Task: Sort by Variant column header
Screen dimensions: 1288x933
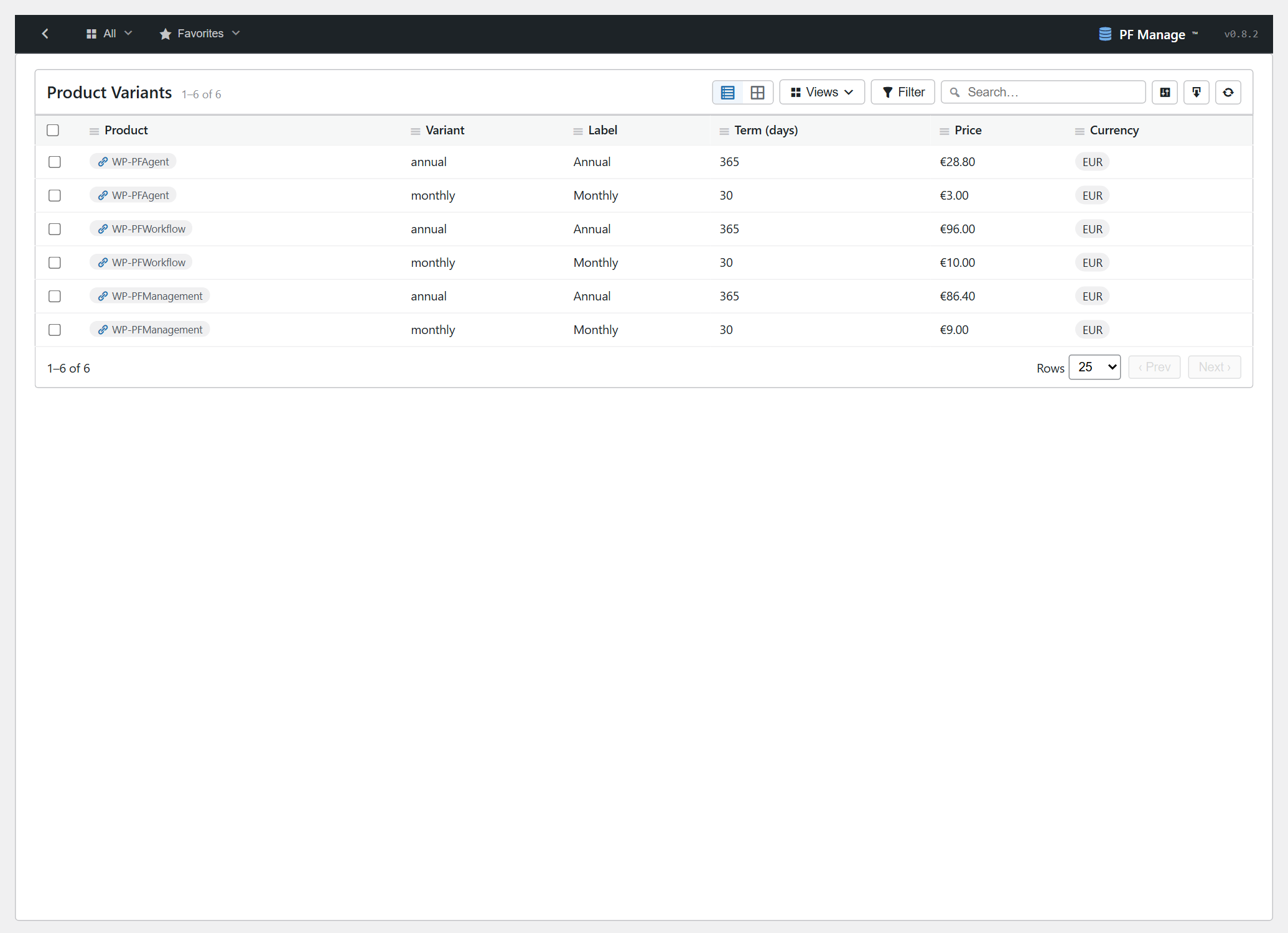Action: pos(445,130)
